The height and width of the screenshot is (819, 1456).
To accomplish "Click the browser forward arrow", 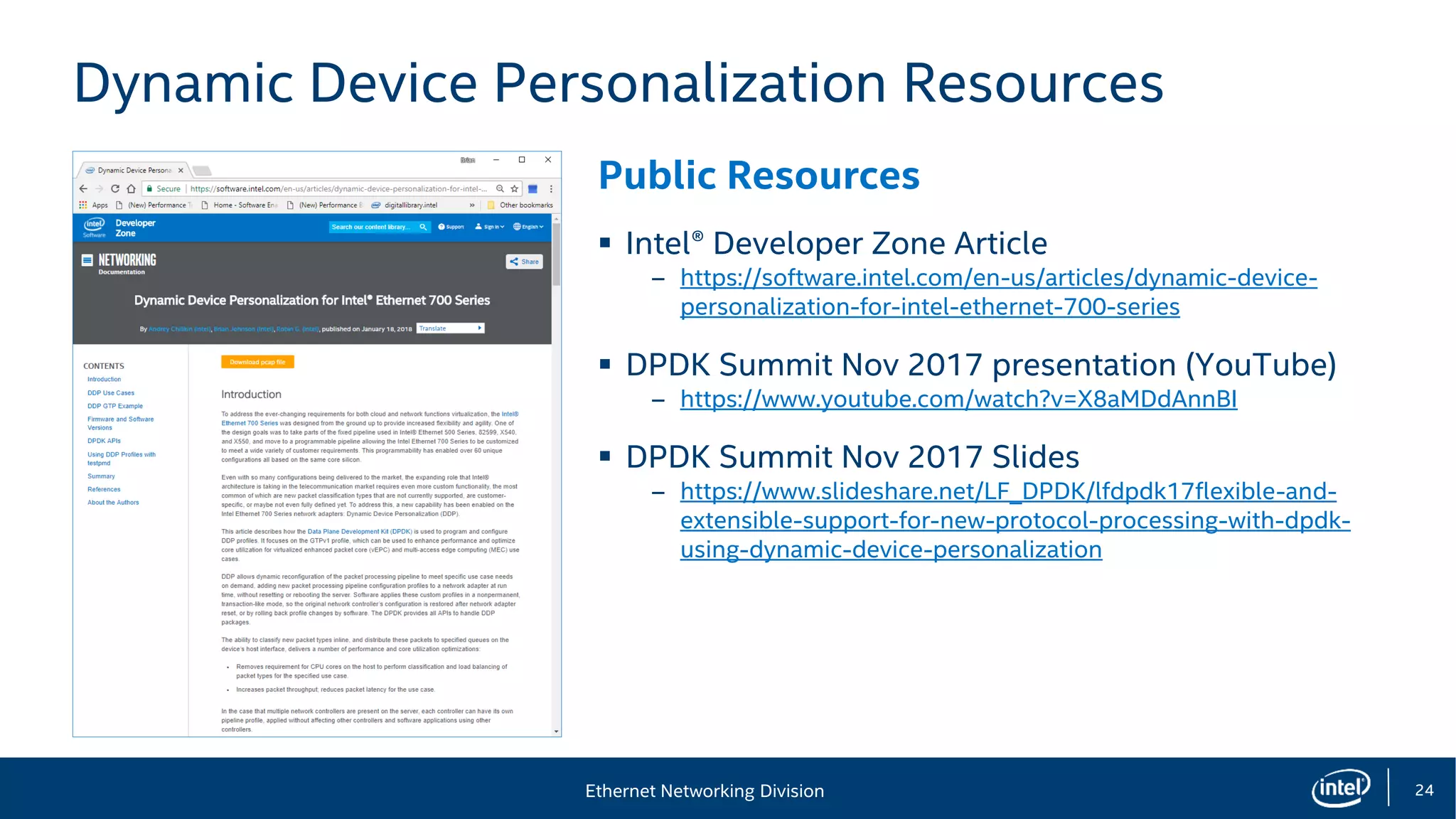I will [99, 189].
